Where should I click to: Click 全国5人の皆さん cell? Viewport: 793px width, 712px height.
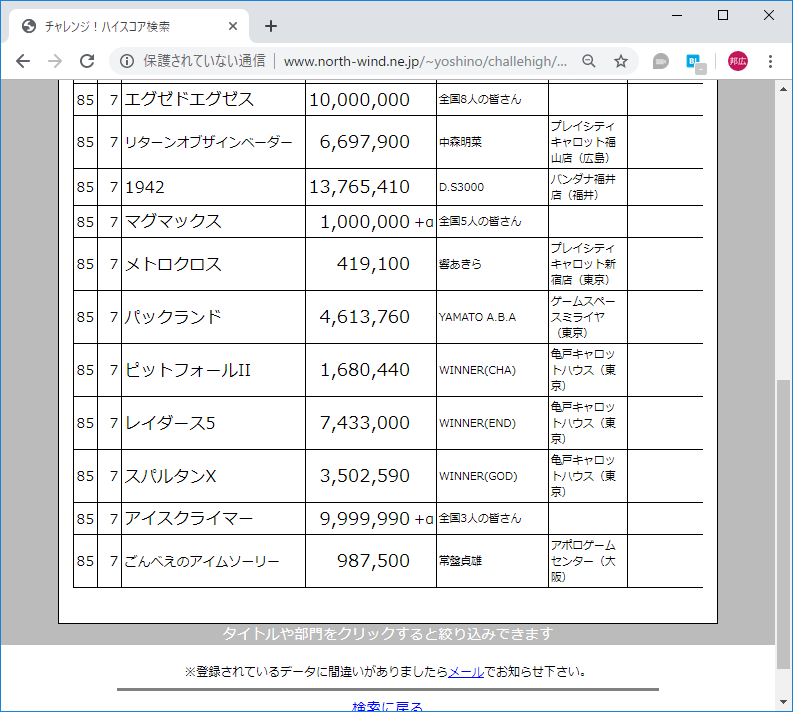[x=480, y=221]
